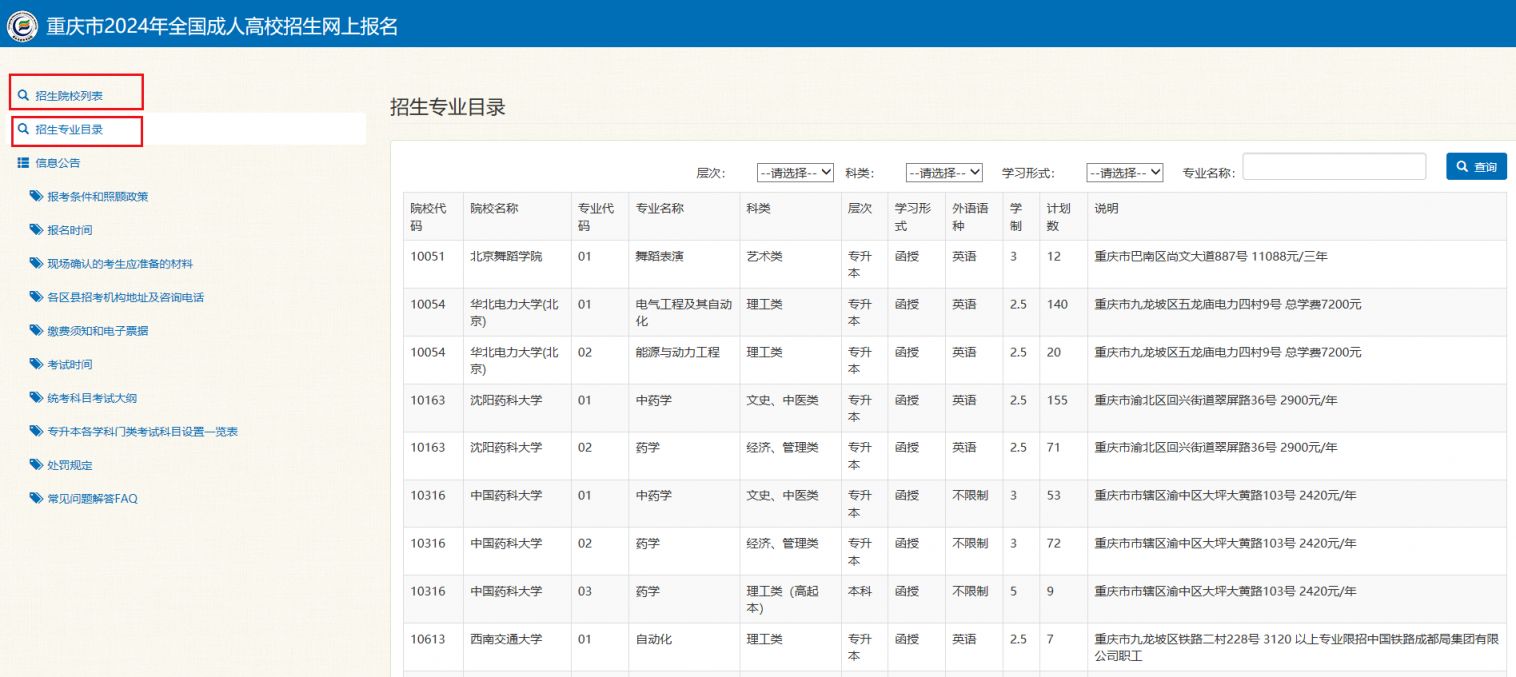The width and height of the screenshot is (1516, 677).
Task: Open 专升本各学科门类考试科目设置一览表 link
Action: point(142,432)
